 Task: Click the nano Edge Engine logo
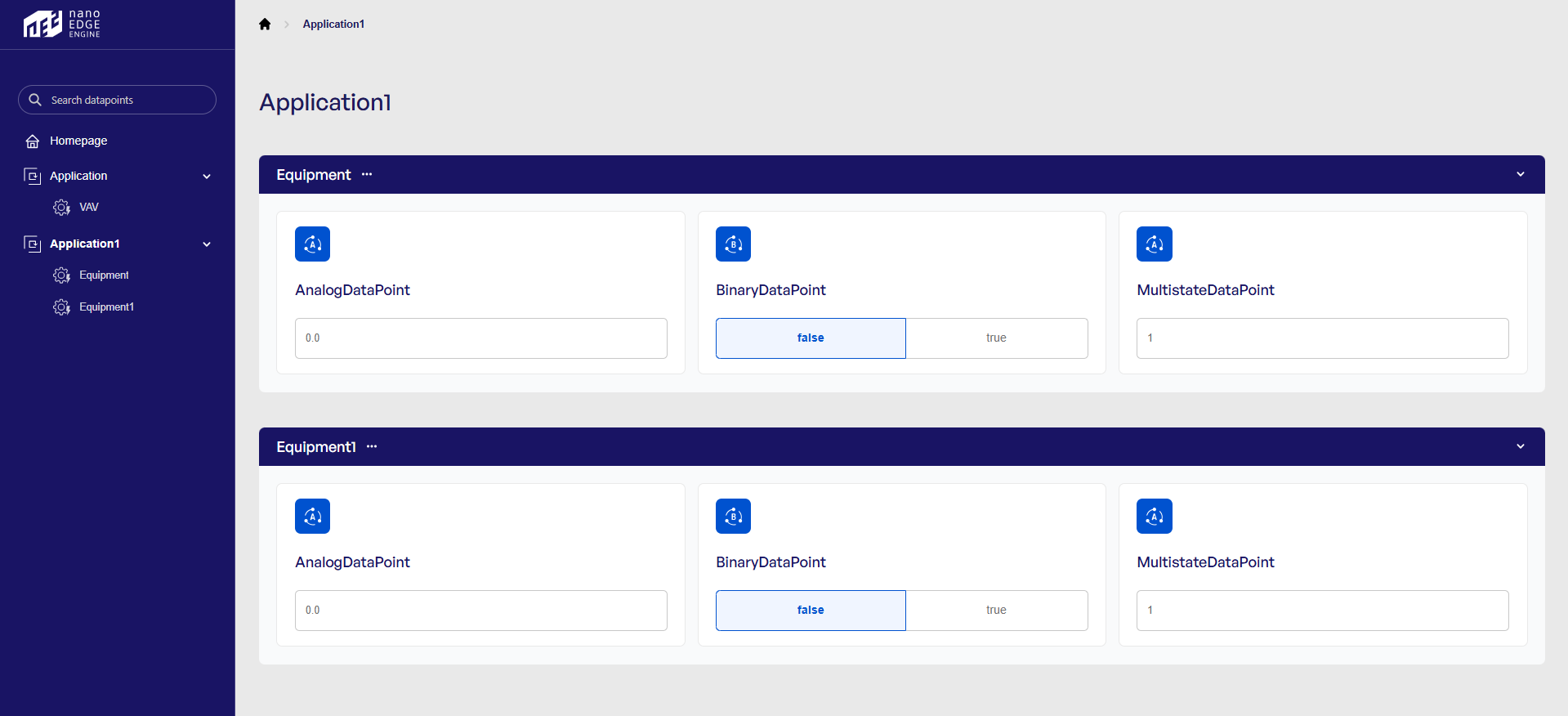62,25
